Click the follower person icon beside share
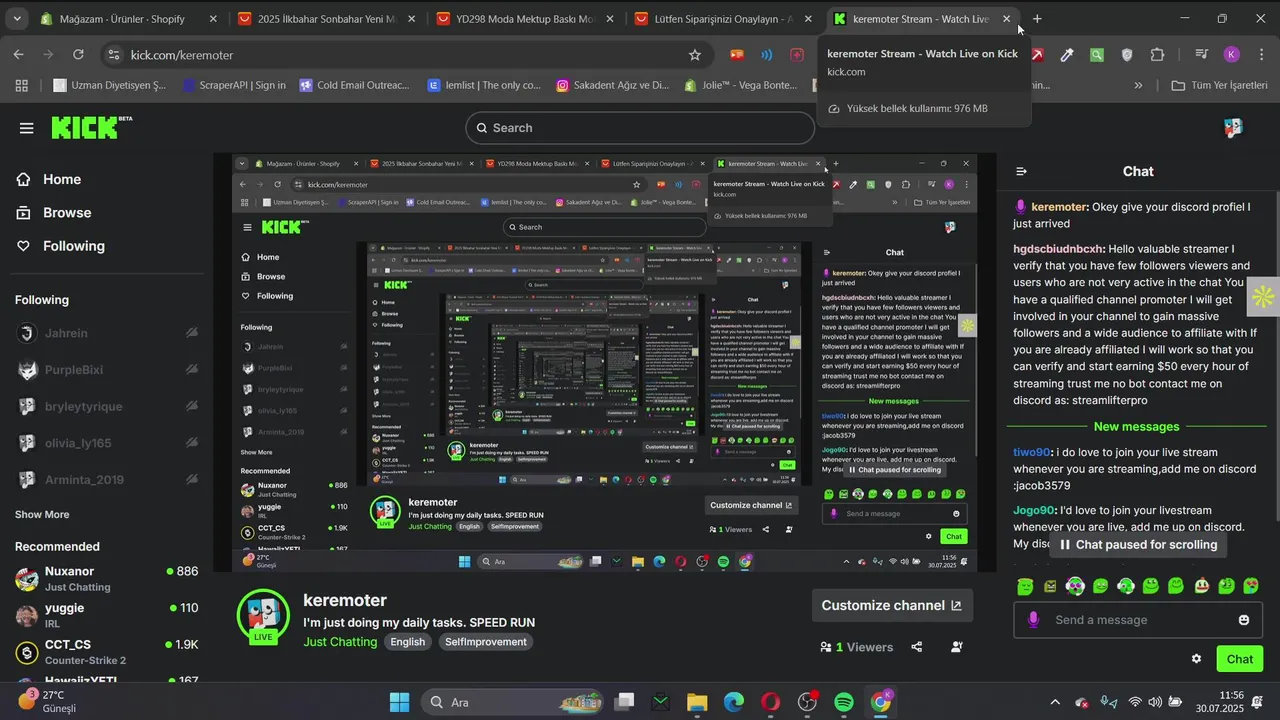The image size is (1280, 720). tap(957, 647)
